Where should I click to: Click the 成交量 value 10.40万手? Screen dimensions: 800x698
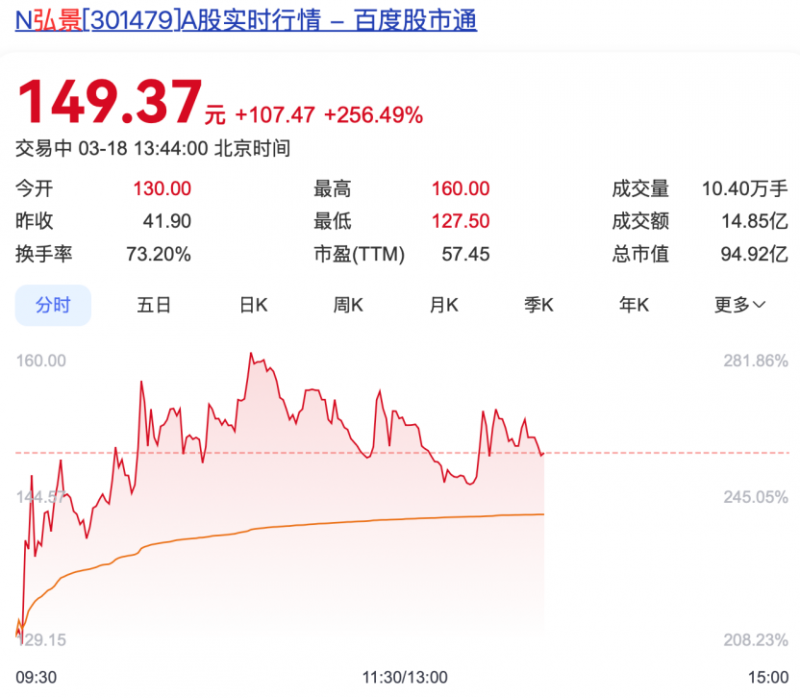[x=744, y=189]
